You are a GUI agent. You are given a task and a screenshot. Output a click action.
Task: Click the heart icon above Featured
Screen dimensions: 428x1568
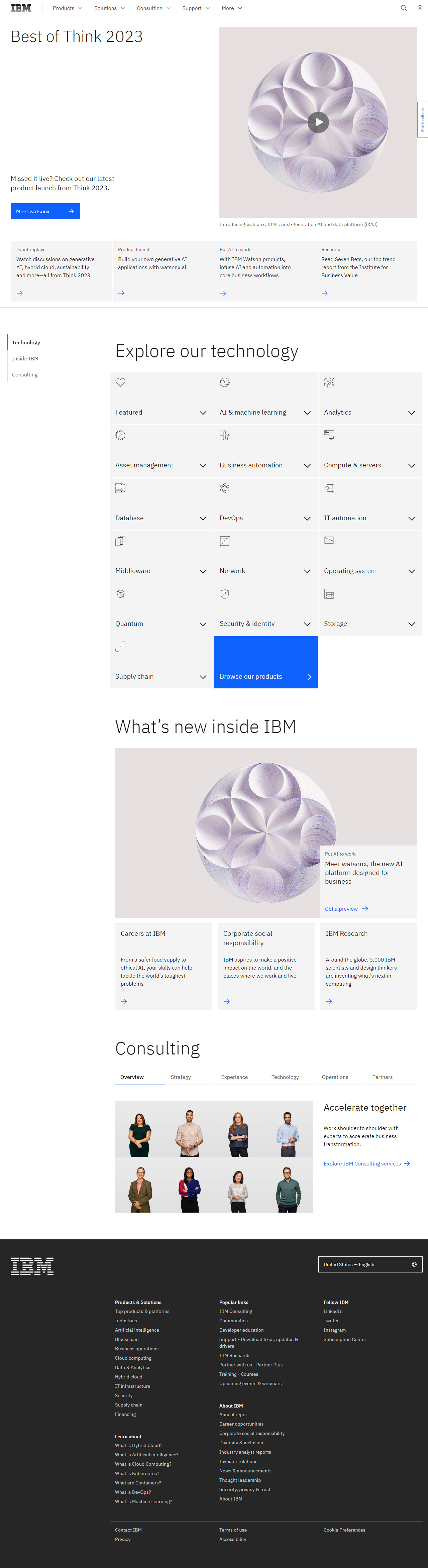[x=121, y=382]
